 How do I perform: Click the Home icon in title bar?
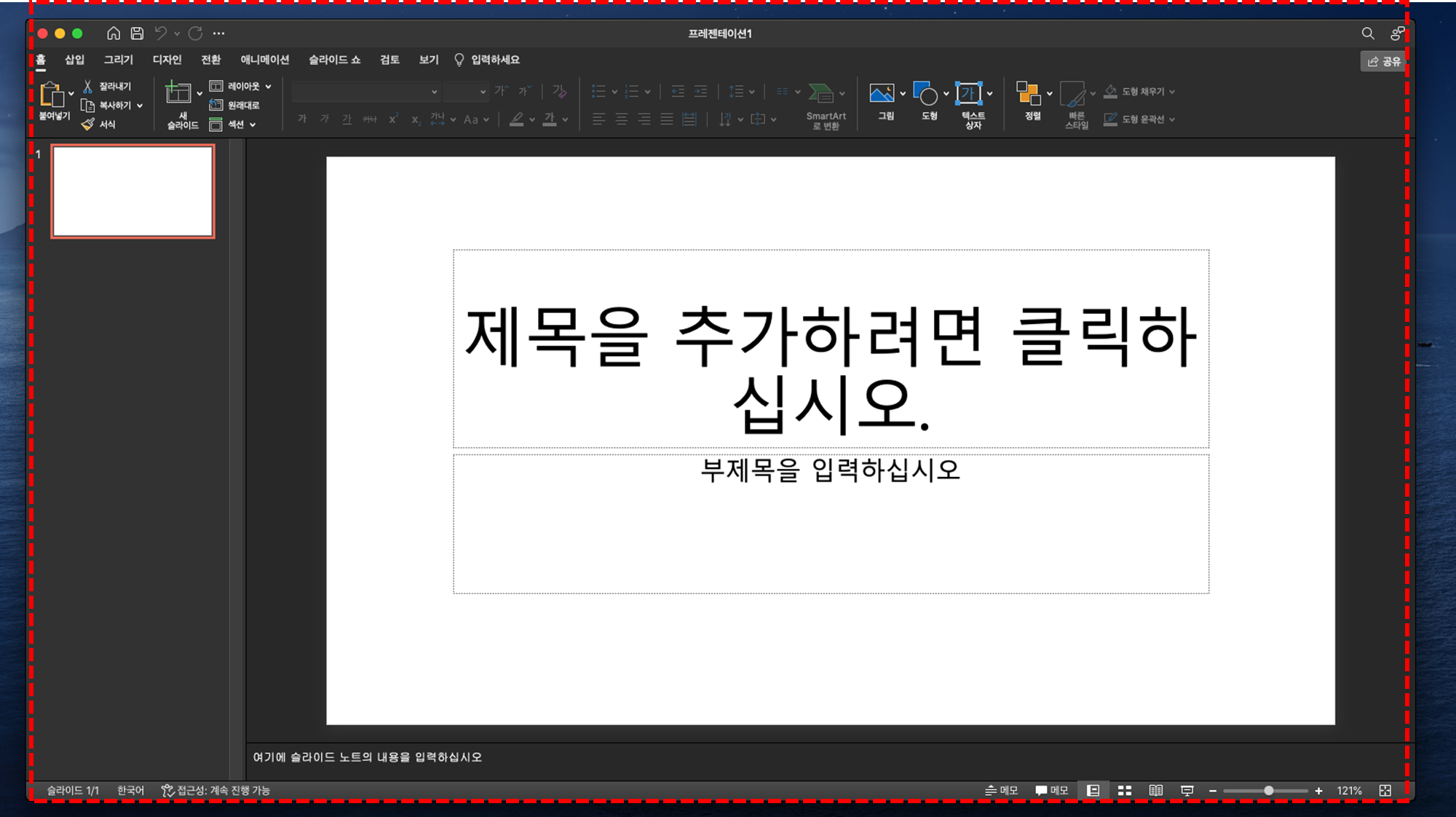[114, 33]
